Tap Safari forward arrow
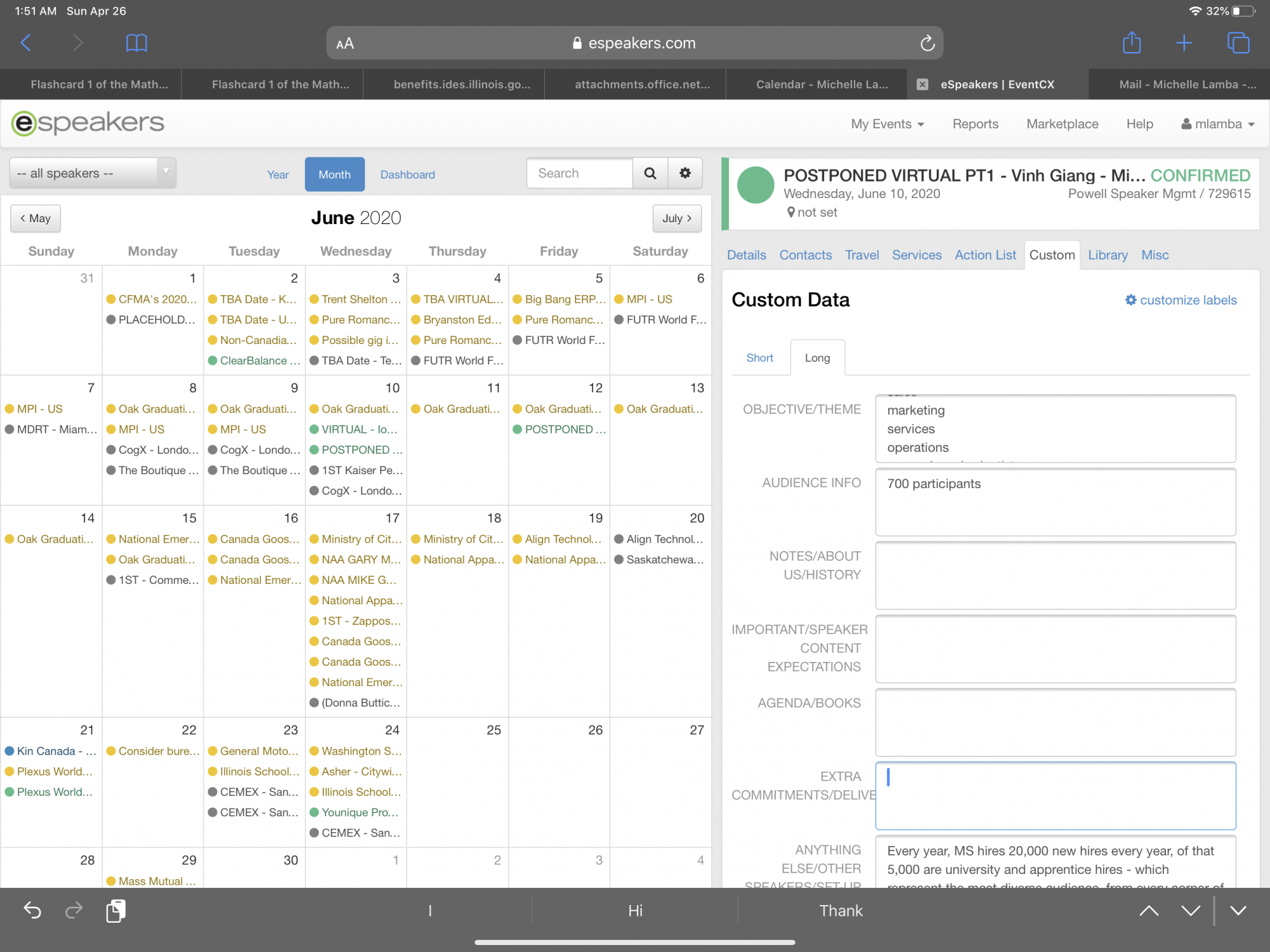Image resolution: width=1270 pixels, height=952 pixels. (x=77, y=43)
